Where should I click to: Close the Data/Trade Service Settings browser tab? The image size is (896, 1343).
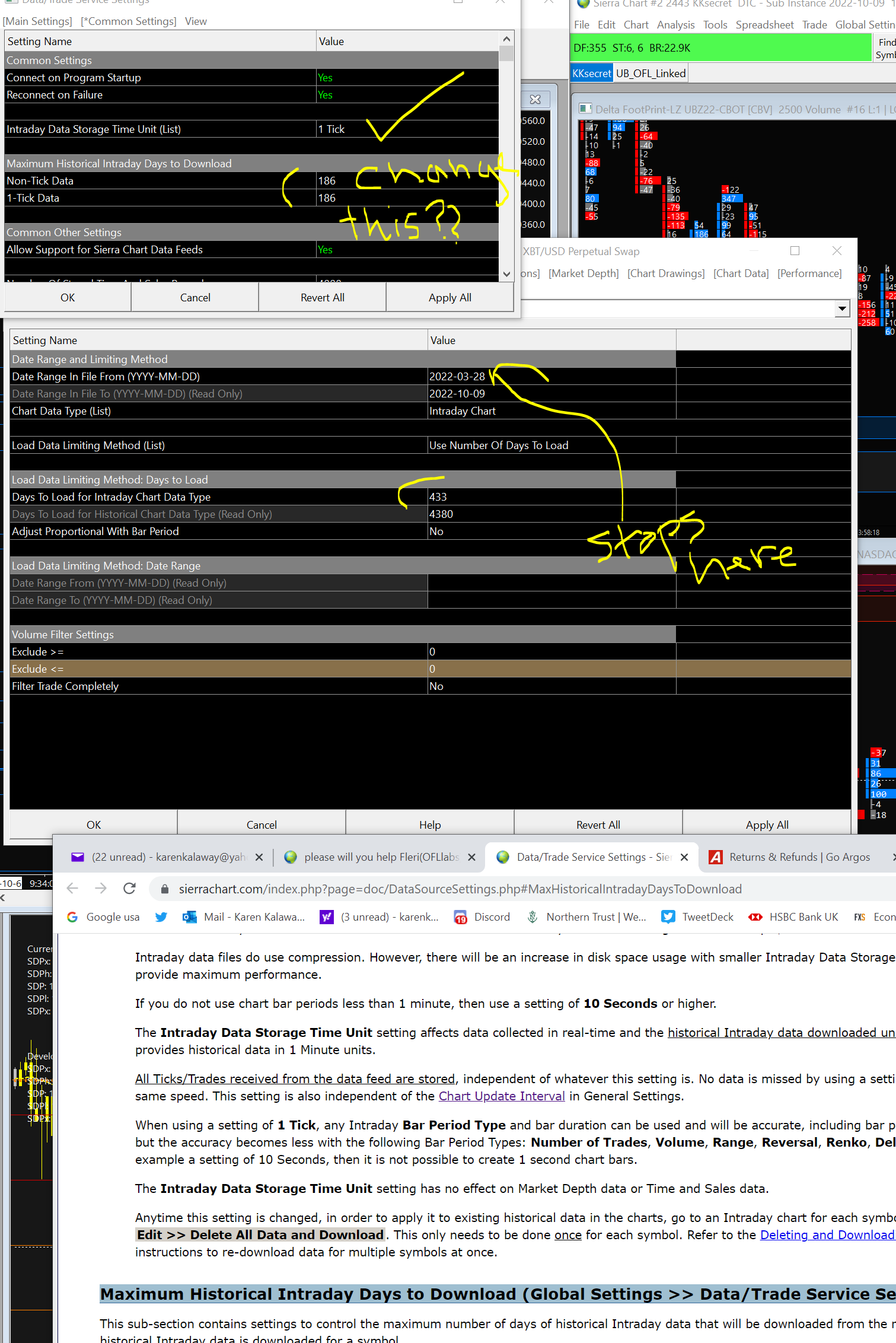point(684,857)
